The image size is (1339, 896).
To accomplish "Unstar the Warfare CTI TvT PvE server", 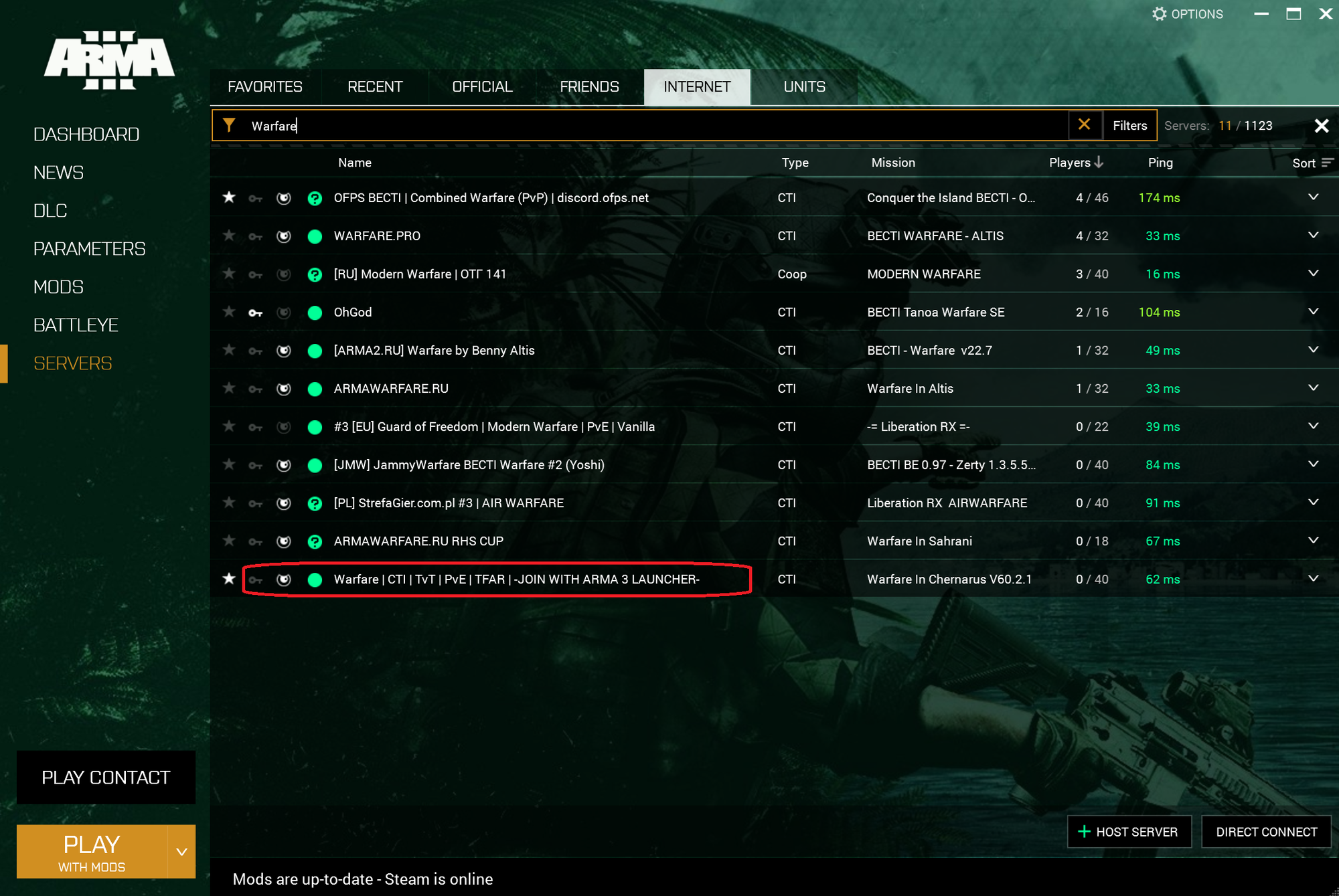I will click(229, 579).
